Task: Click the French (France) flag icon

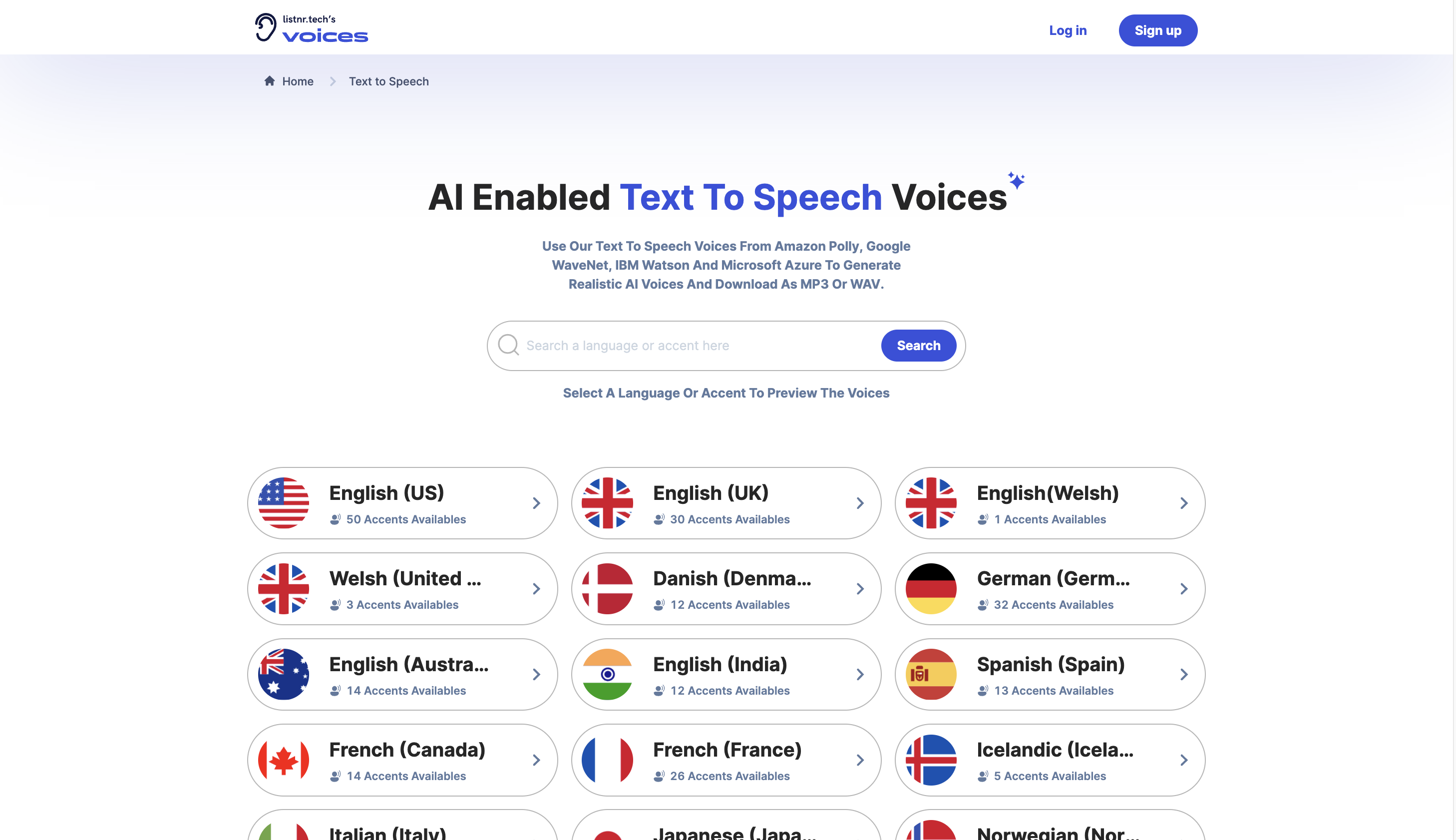Action: pyautogui.click(x=607, y=760)
